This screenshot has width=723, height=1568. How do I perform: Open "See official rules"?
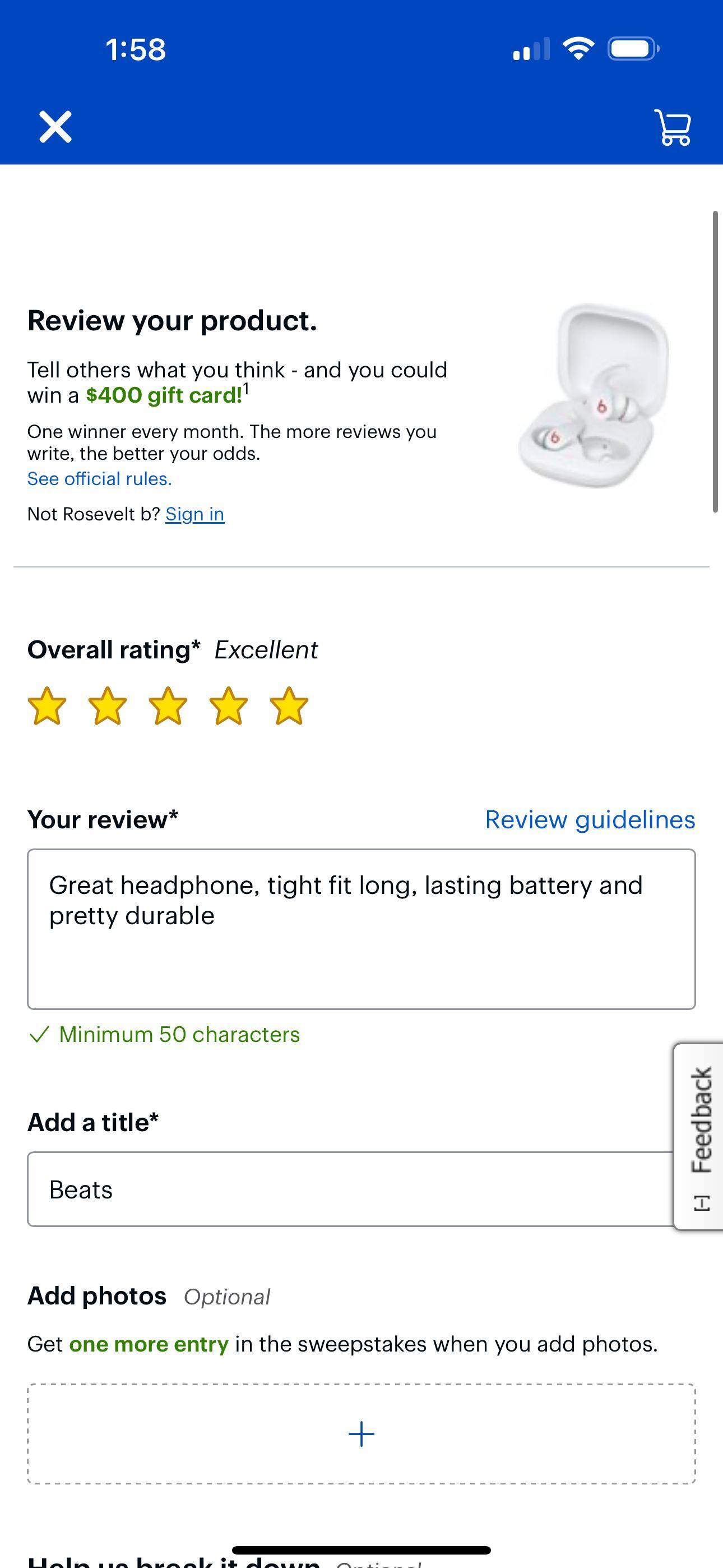point(99,478)
